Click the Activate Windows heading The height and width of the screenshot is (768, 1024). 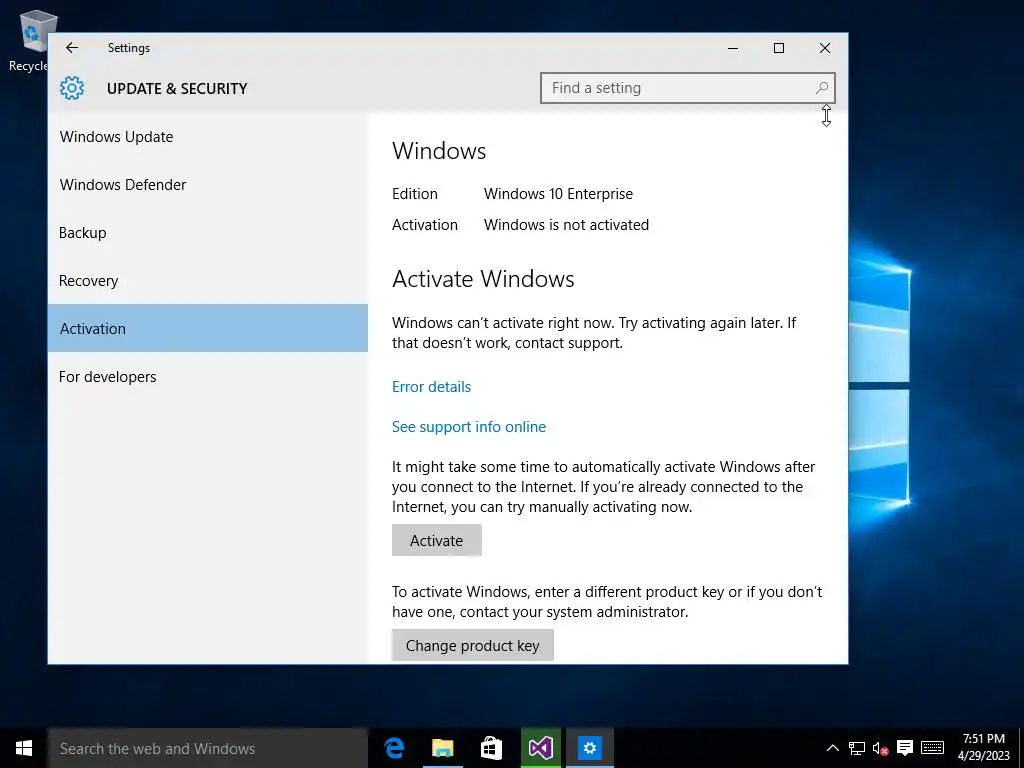pos(483,279)
